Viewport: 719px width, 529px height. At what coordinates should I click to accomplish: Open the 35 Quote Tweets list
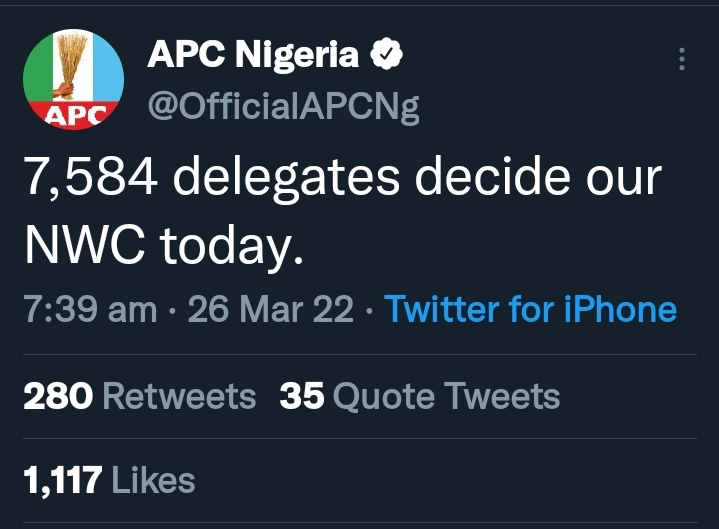point(420,397)
